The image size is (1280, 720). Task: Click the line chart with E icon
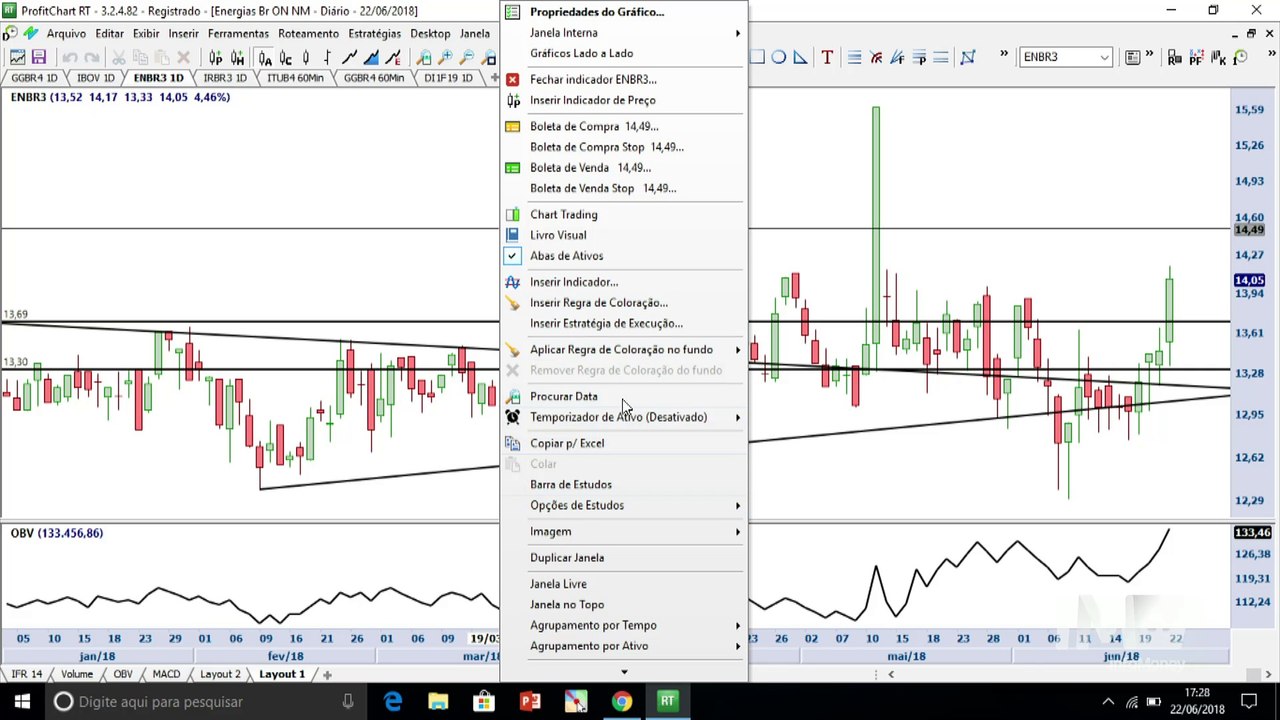click(x=393, y=58)
